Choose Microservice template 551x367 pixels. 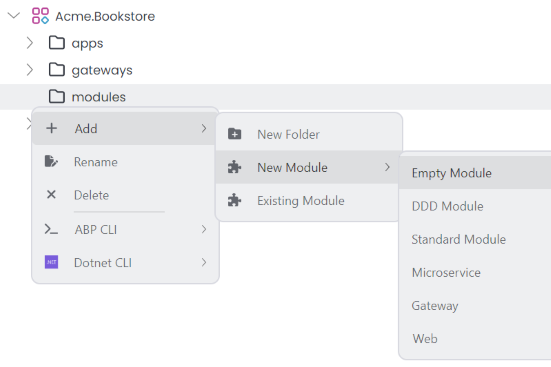click(475, 272)
